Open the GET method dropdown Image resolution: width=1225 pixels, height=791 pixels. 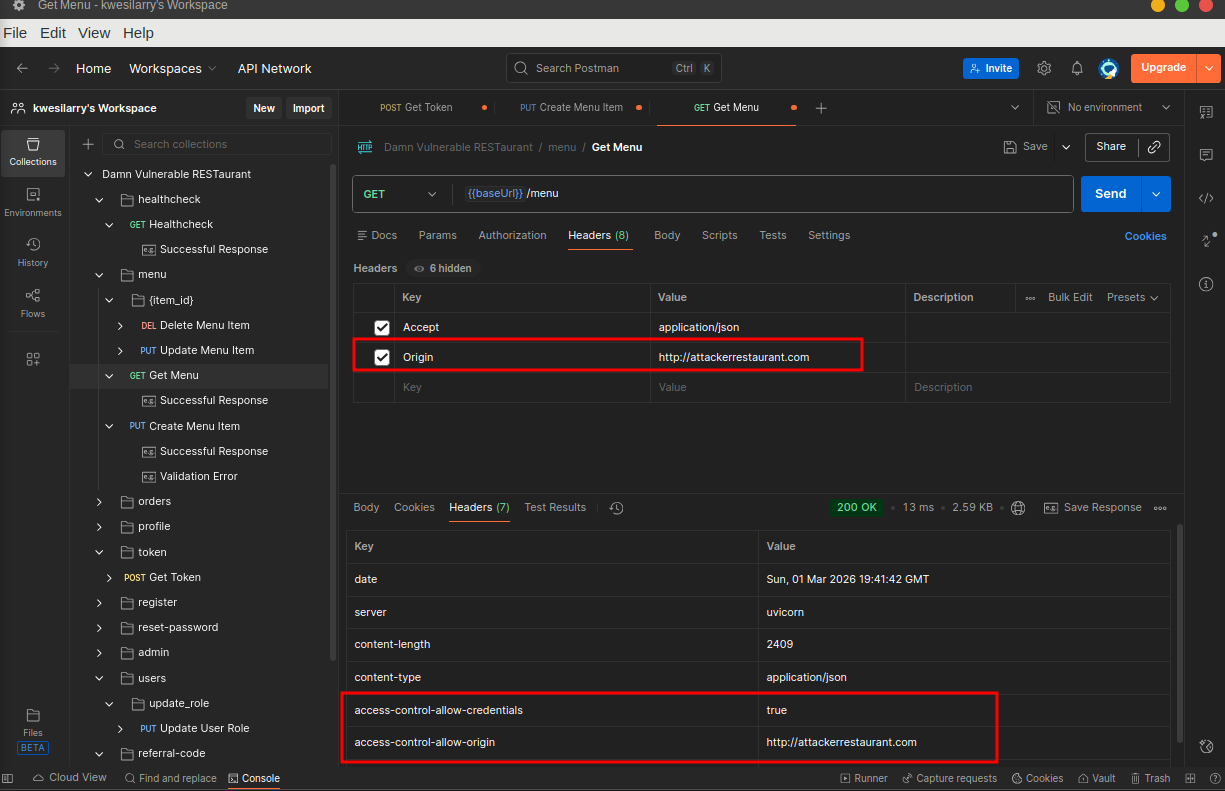point(402,194)
